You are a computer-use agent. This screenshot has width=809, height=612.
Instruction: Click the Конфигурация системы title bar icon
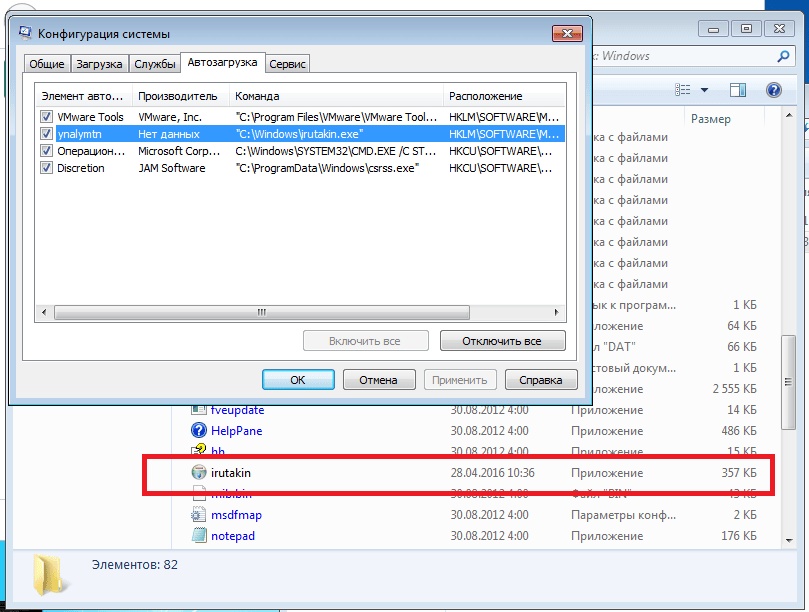pos(25,33)
